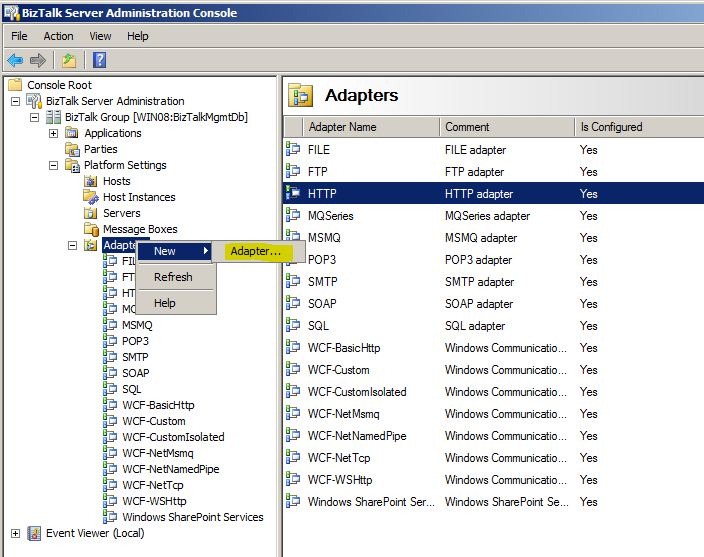
Task: Collapse the Adapters tree node
Action: pos(72,245)
